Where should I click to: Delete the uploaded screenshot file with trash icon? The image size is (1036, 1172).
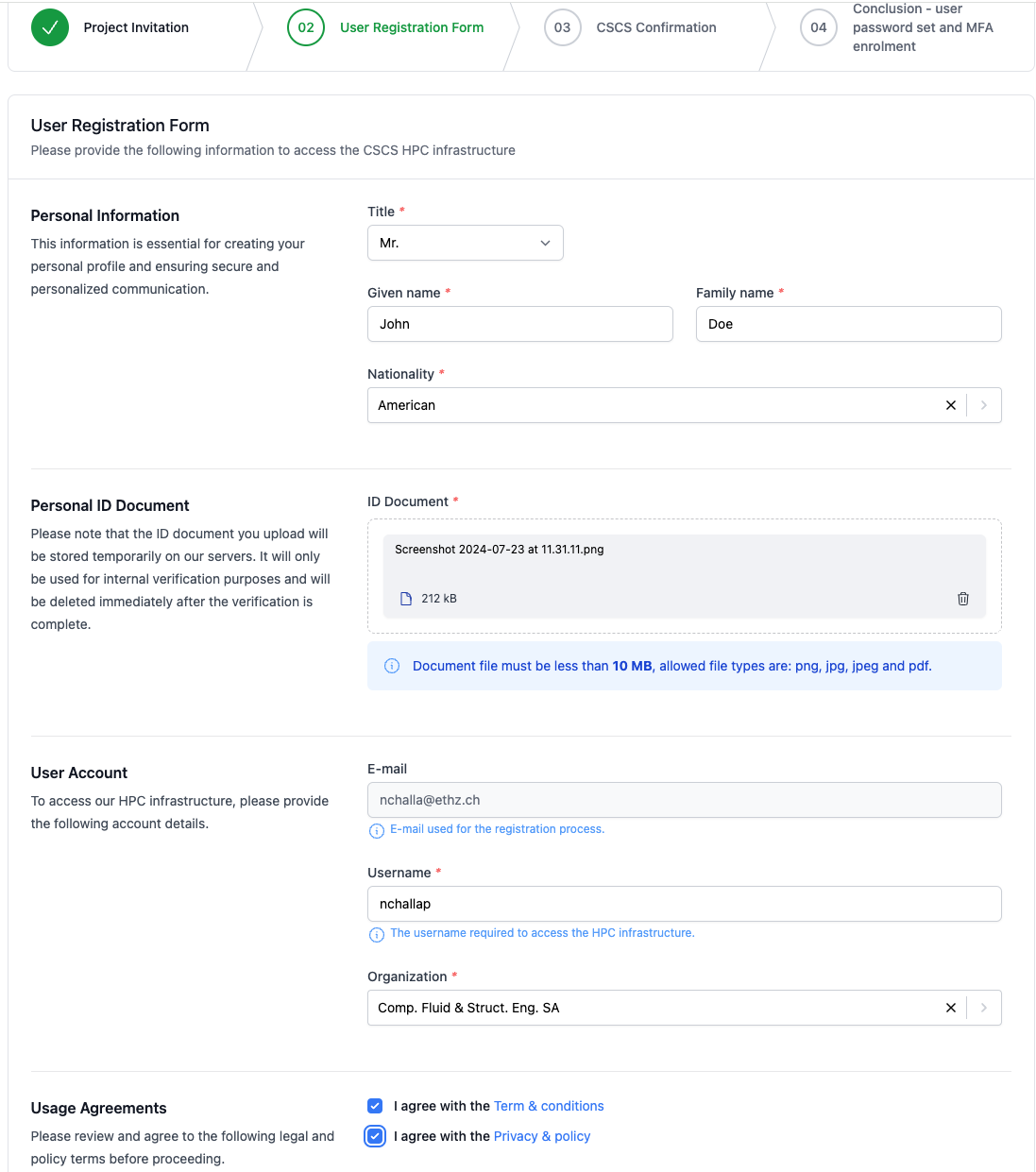[x=962, y=599]
